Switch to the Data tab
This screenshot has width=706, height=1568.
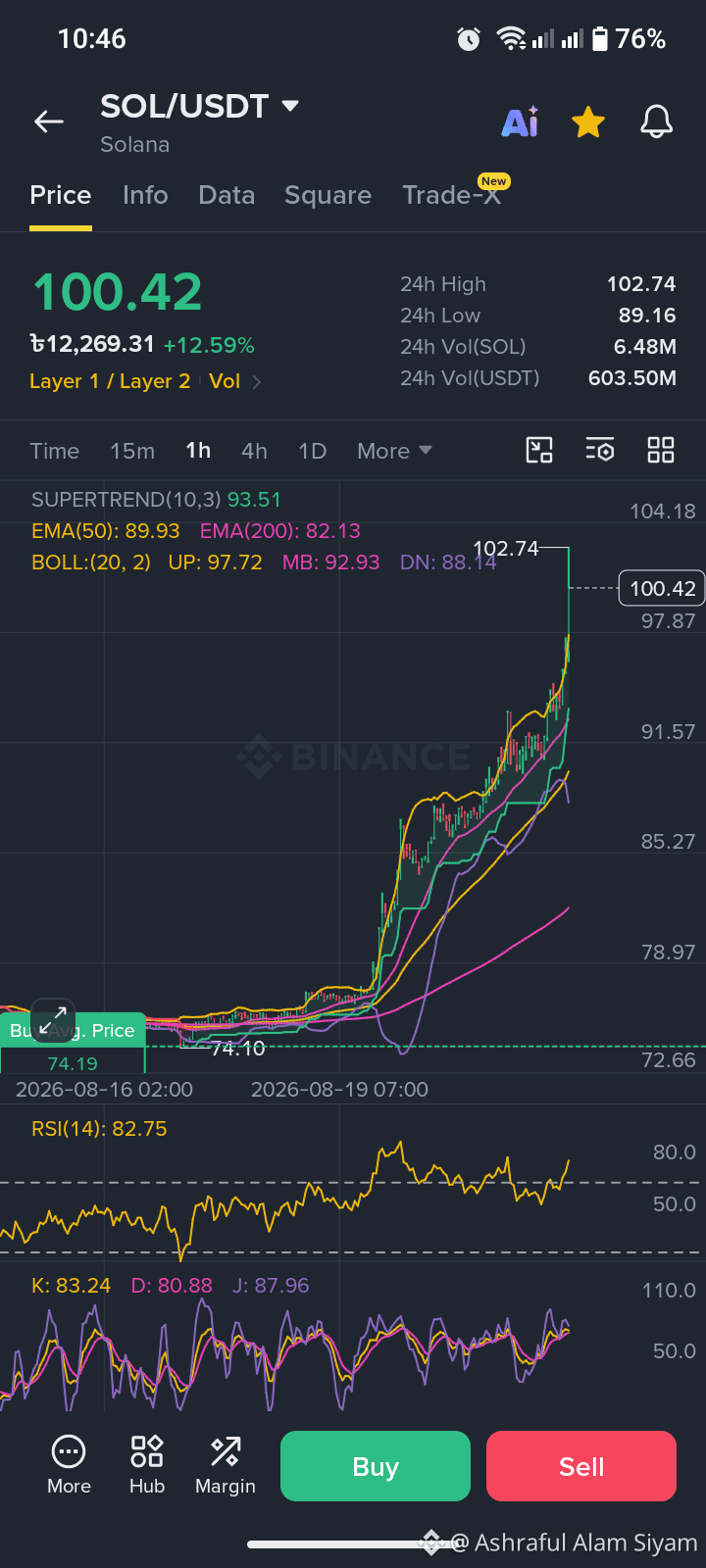(227, 195)
